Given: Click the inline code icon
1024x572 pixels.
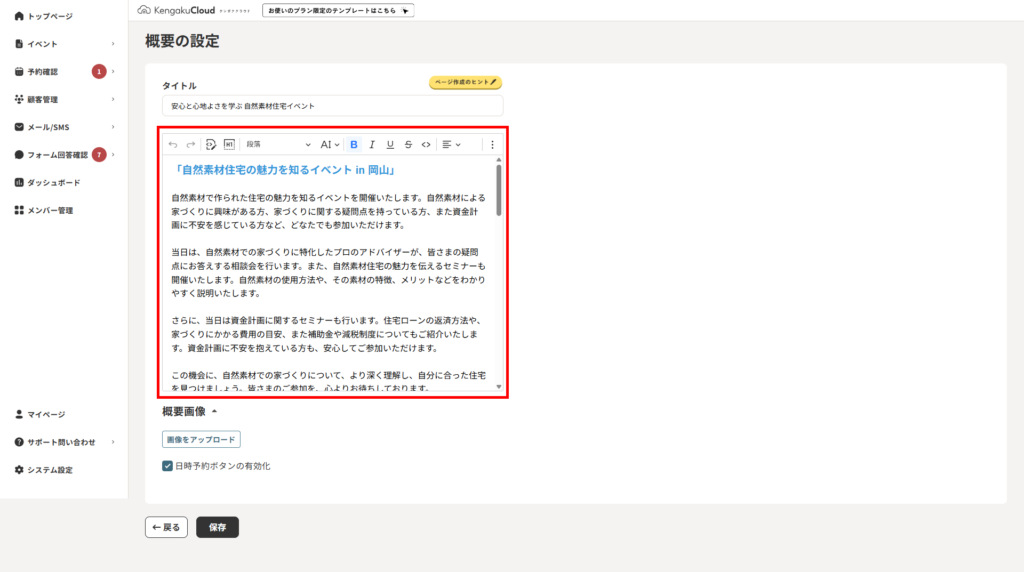Looking at the screenshot, I should (426, 144).
